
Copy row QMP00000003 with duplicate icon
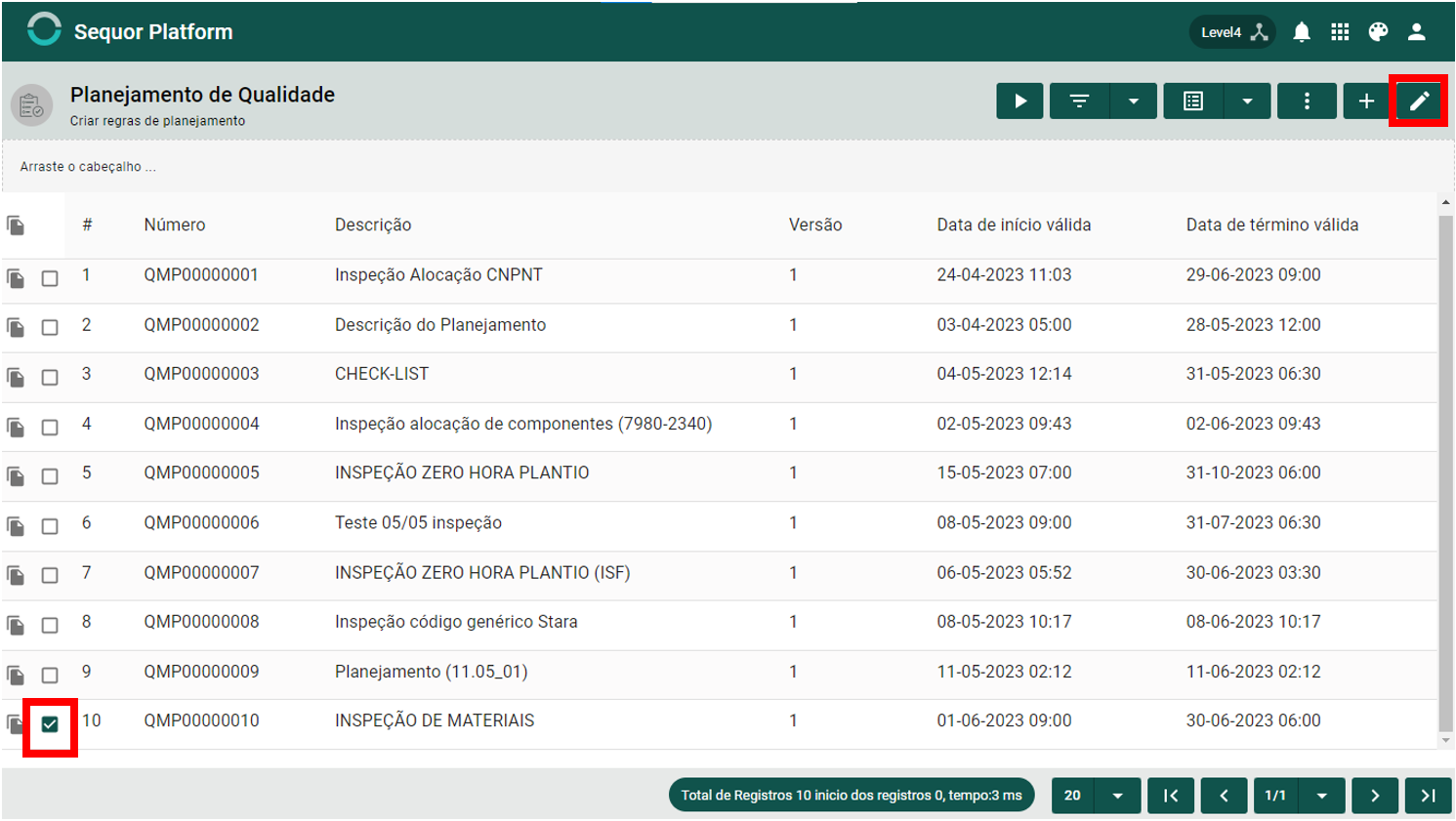point(16,377)
